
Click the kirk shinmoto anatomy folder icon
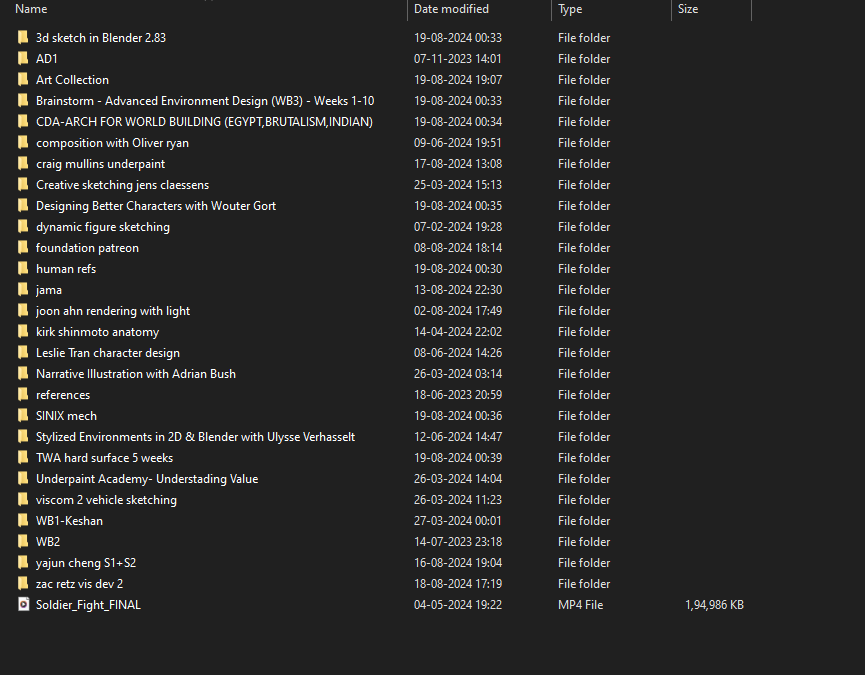[23, 331]
